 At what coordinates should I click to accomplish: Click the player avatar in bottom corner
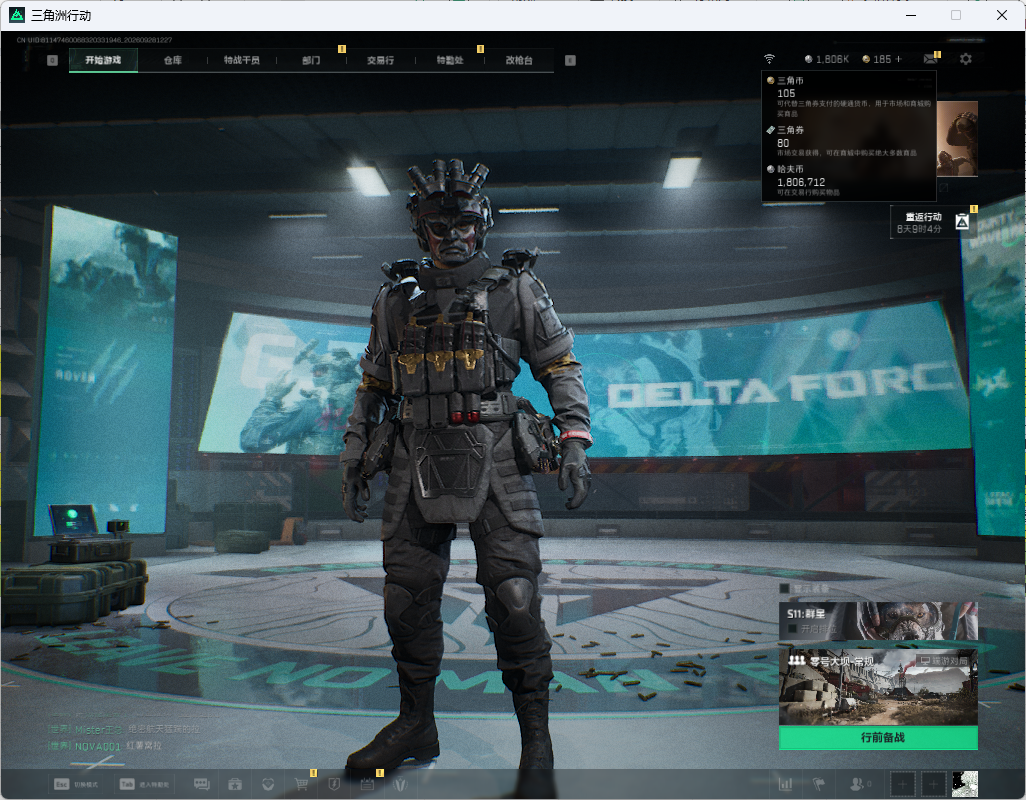pos(965,784)
